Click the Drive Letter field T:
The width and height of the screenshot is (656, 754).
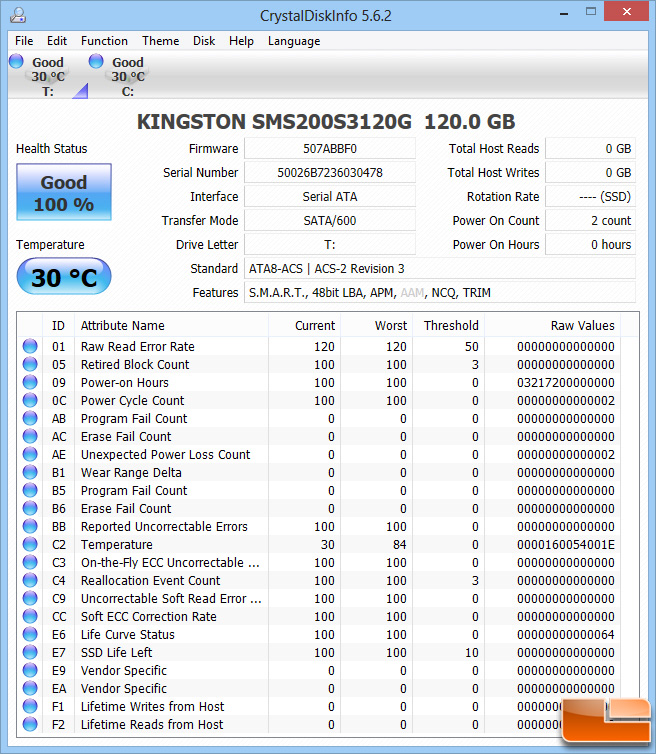click(x=330, y=245)
